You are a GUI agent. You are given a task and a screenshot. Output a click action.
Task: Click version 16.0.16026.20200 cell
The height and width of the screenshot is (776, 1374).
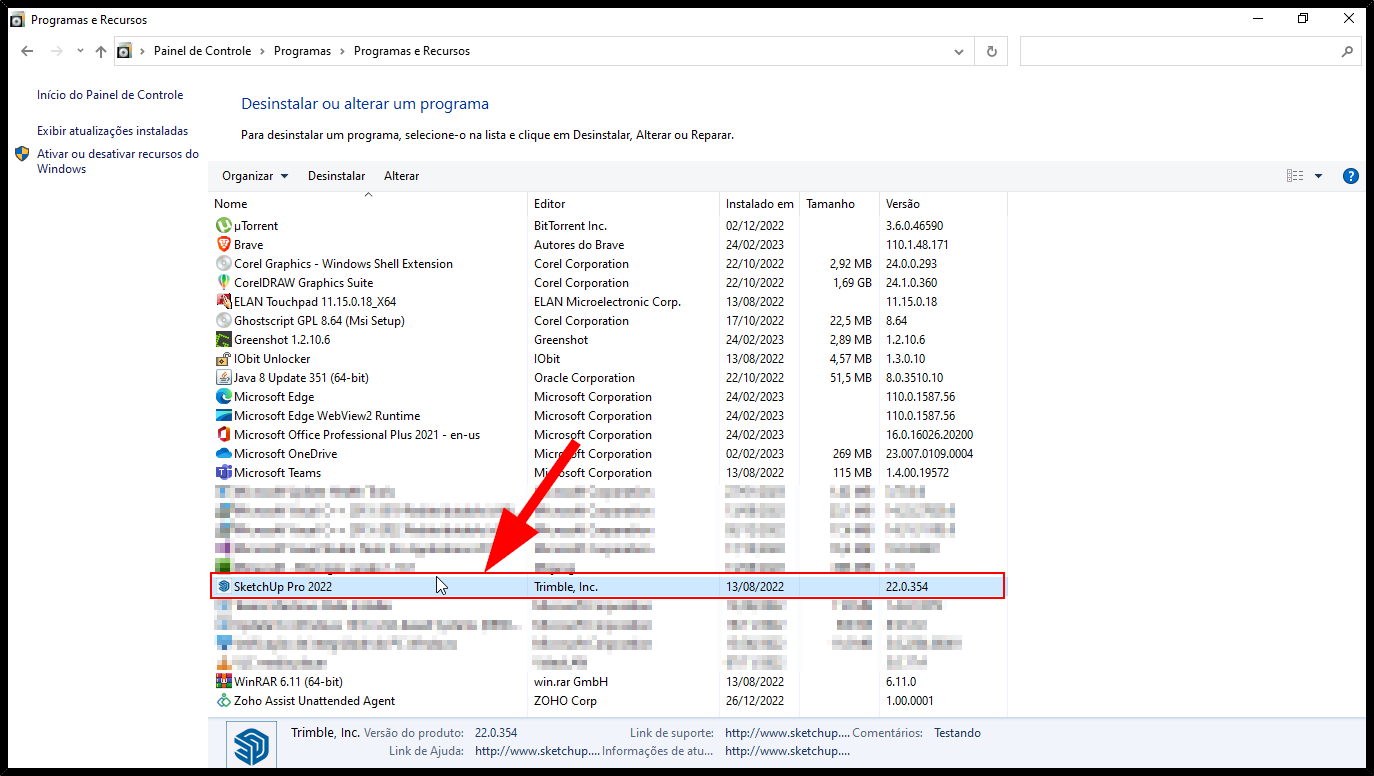pos(929,435)
